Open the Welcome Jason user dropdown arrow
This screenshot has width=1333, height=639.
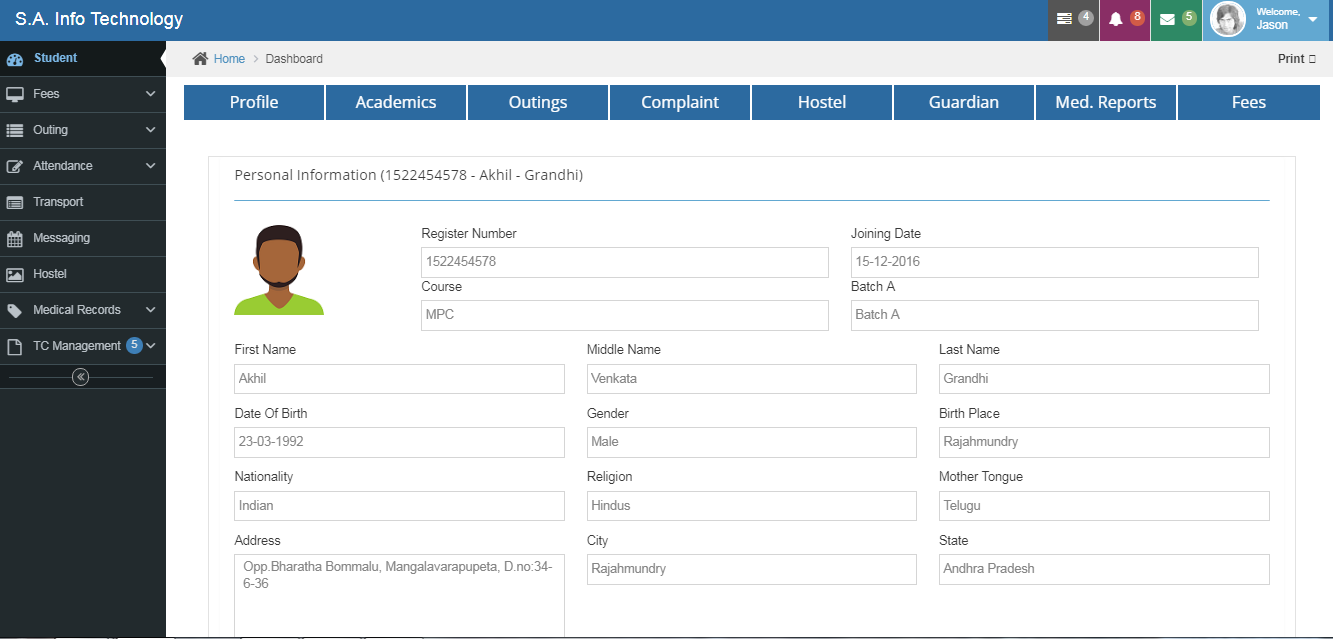click(1313, 20)
